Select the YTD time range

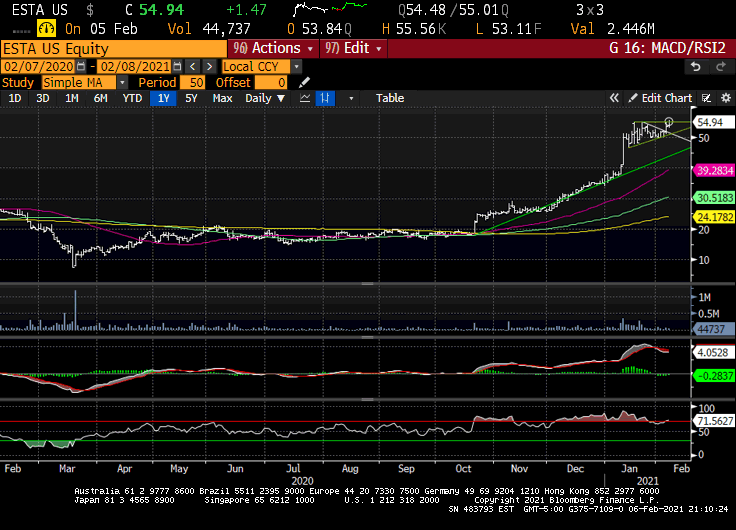point(132,98)
